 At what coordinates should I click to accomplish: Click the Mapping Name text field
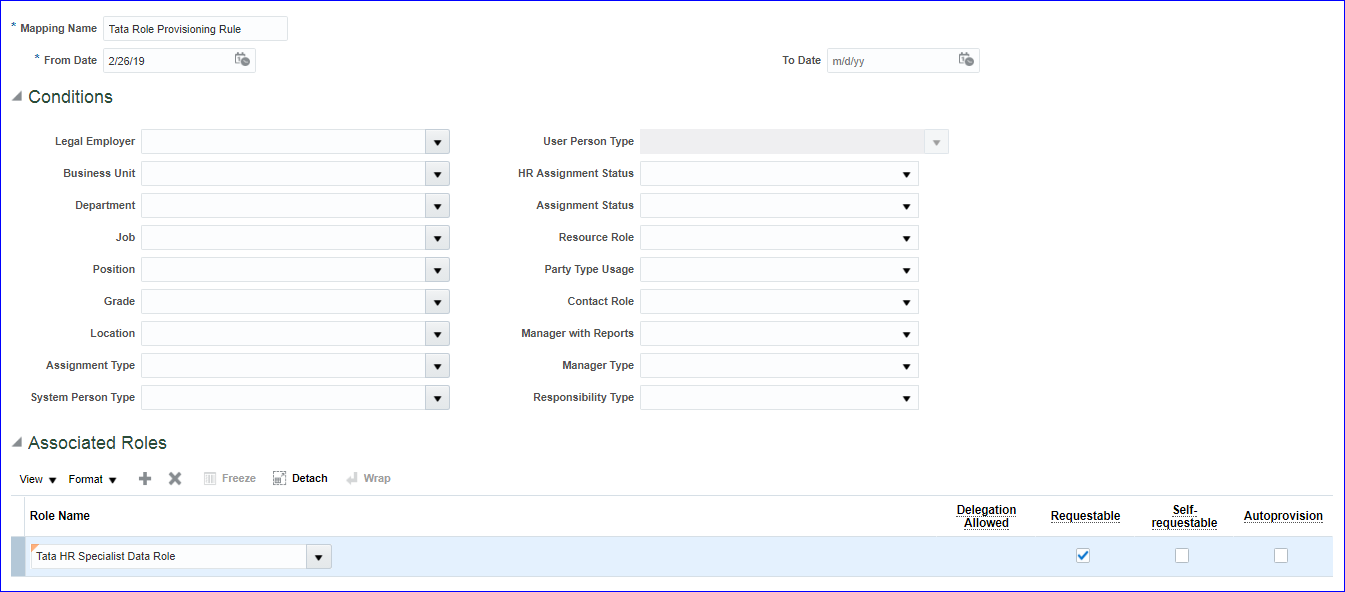(195, 29)
